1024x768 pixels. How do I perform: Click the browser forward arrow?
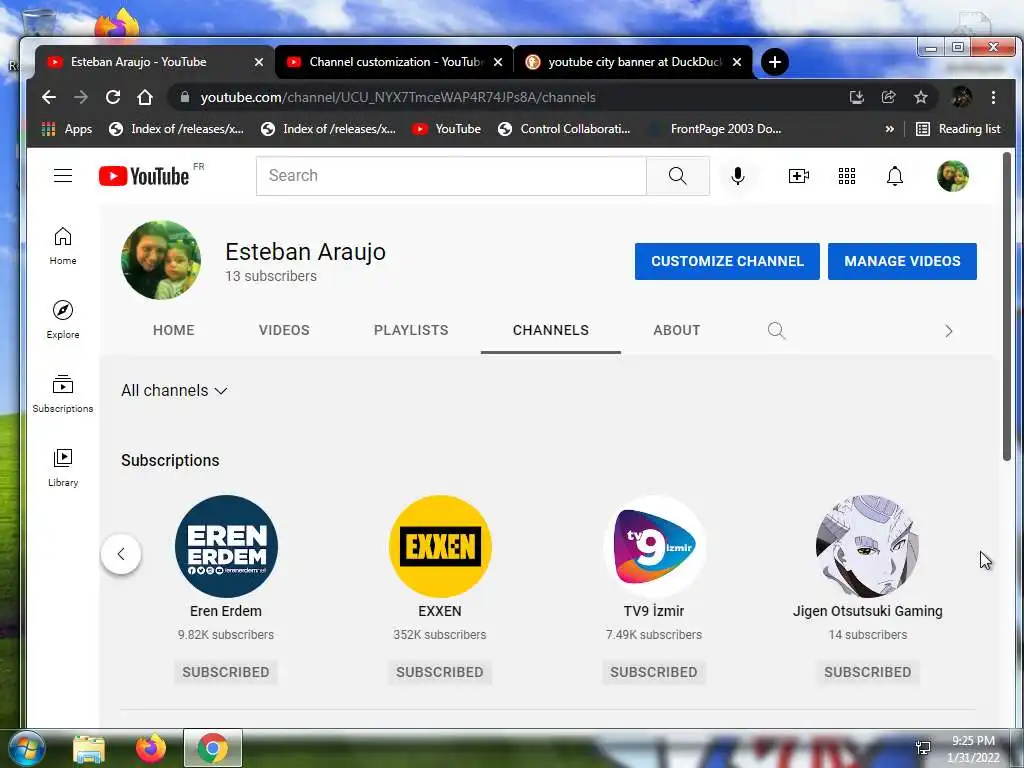[x=81, y=97]
